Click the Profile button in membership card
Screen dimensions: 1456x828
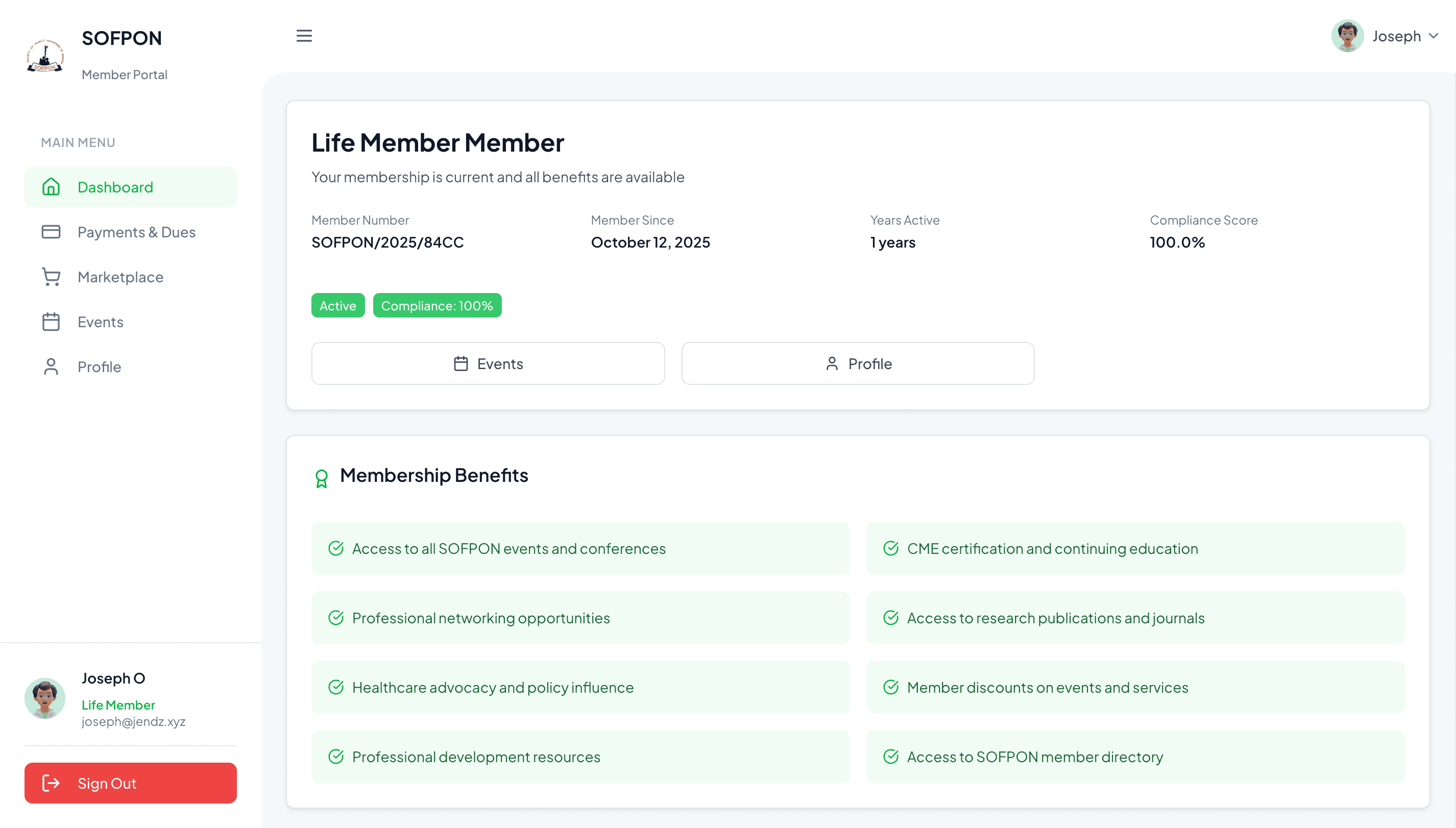858,363
